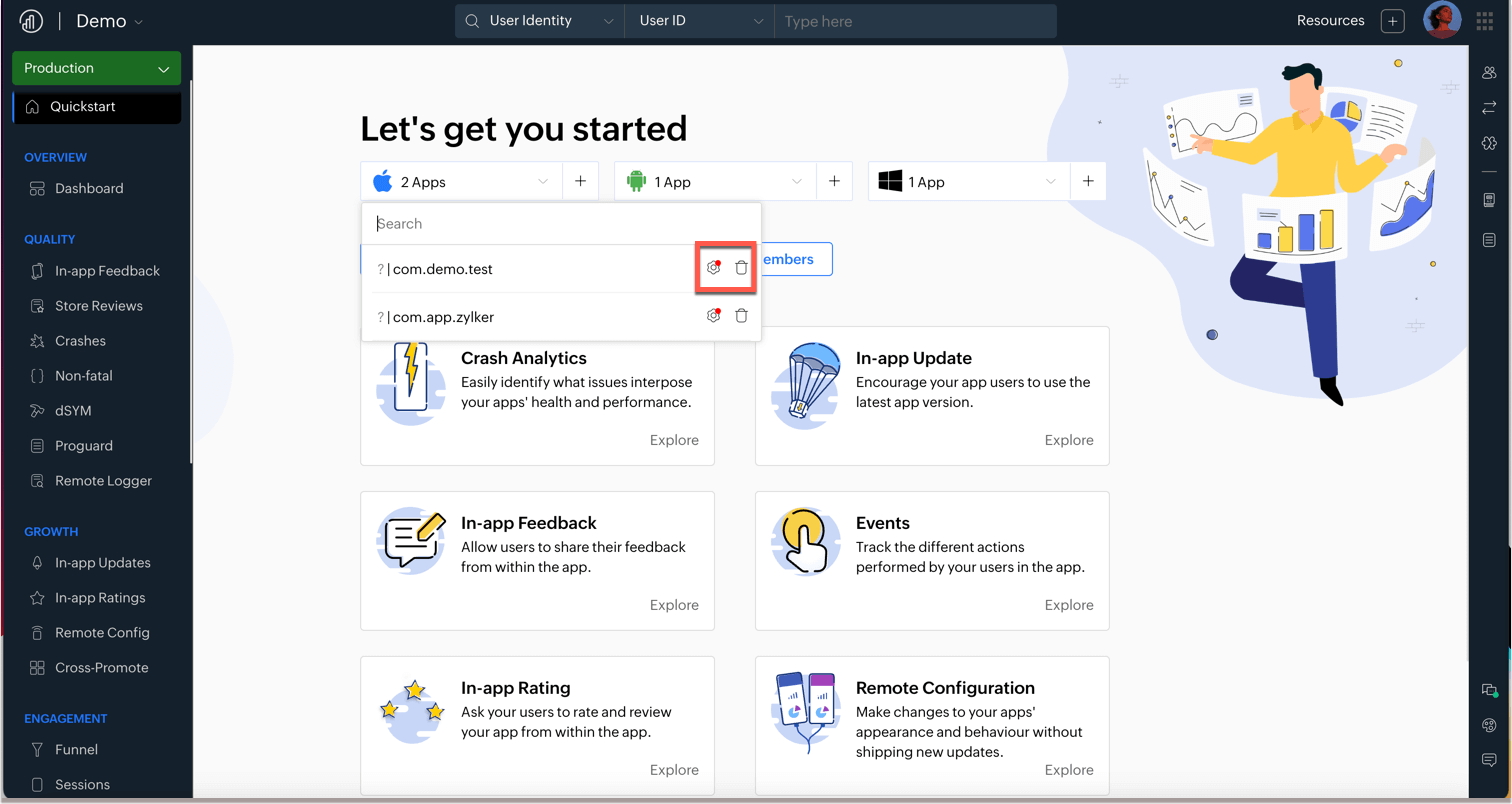Open Sessions in the sidebar
The height and width of the screenshot is (804, 1512).
click(82, 785)
